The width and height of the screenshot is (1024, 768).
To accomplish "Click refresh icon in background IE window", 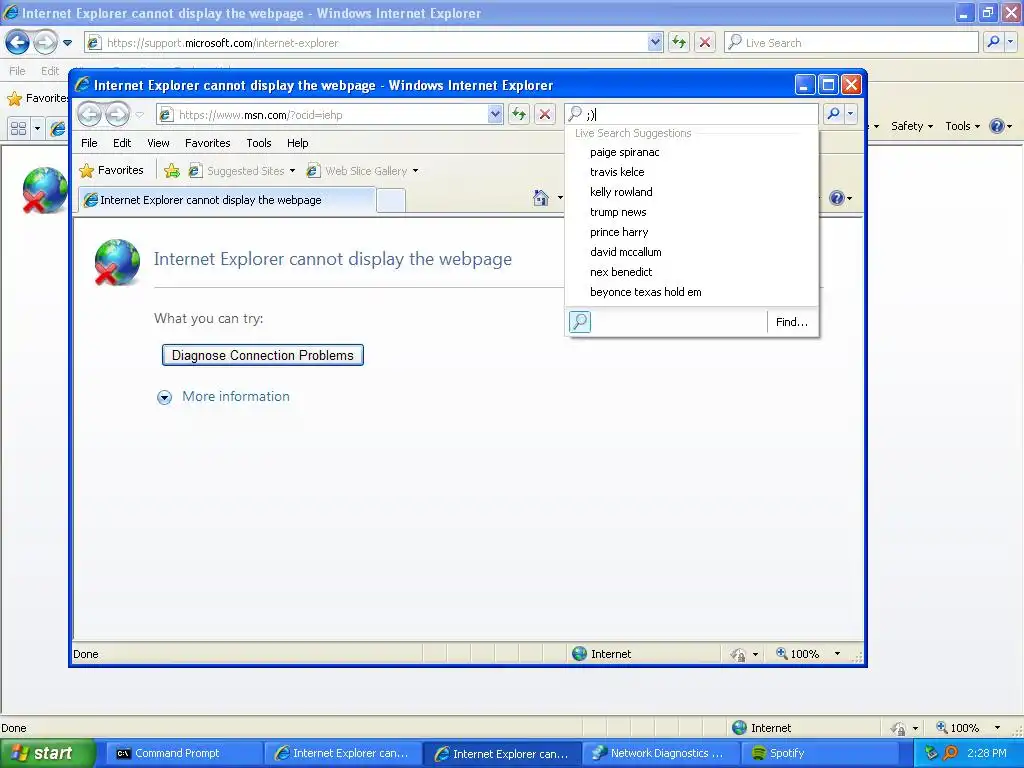I will click(679, 43).
